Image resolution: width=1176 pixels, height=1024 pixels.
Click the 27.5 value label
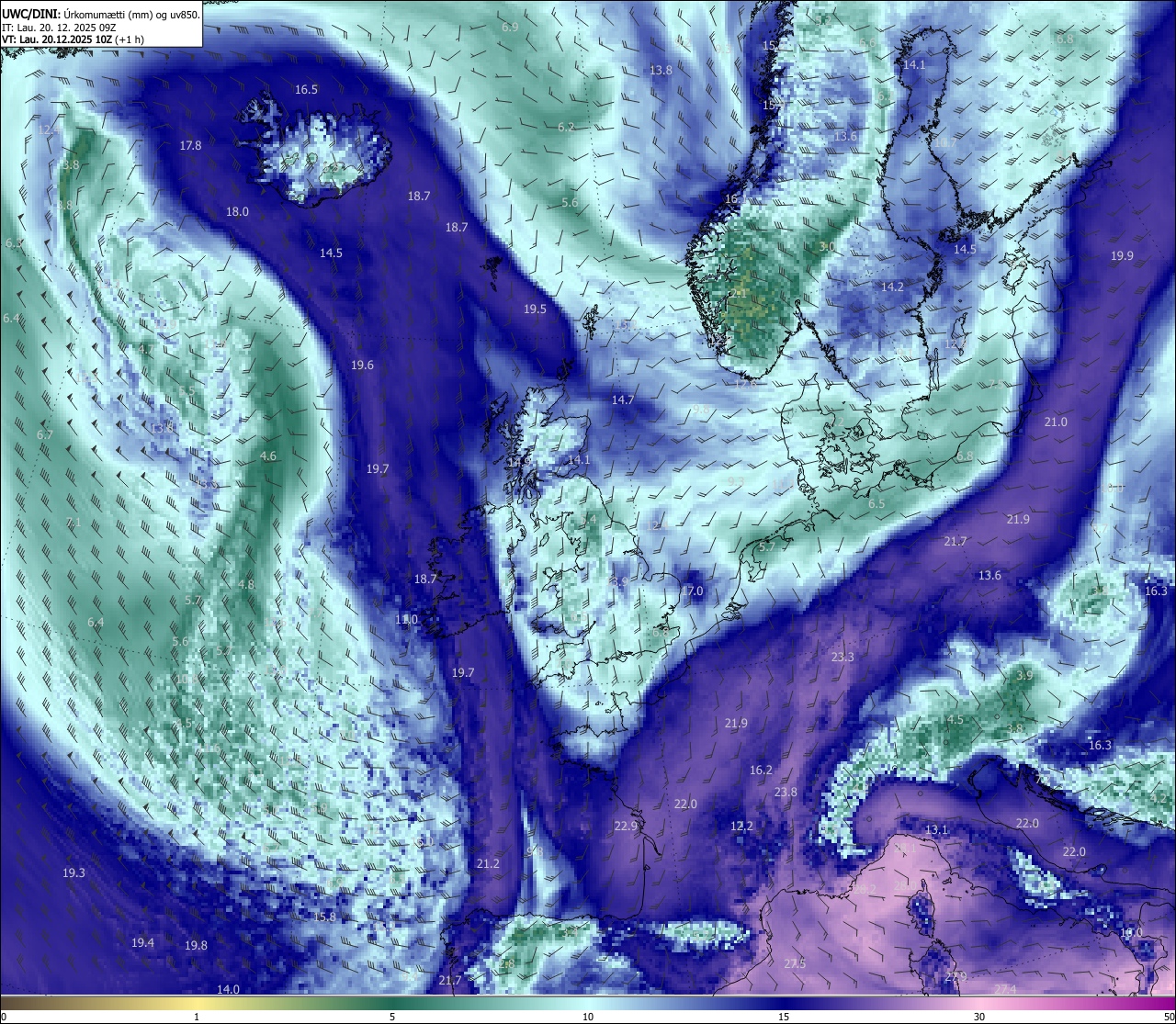click(x=795, y=963)
